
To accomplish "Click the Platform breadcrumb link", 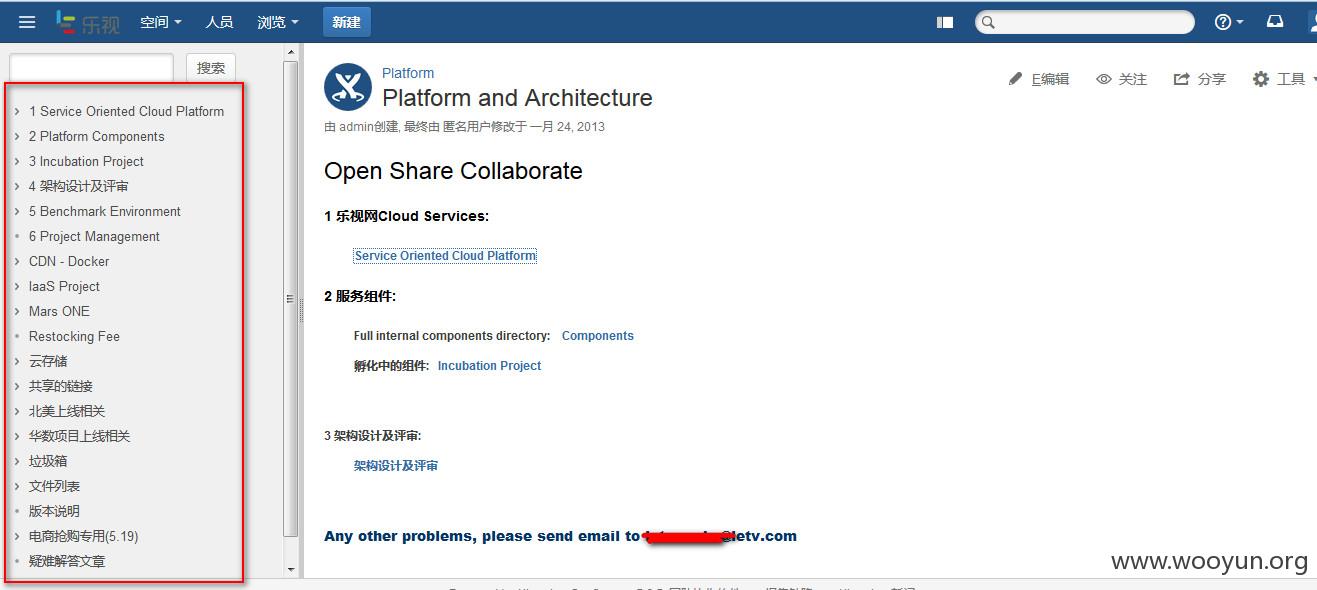I will coord(408,73).
